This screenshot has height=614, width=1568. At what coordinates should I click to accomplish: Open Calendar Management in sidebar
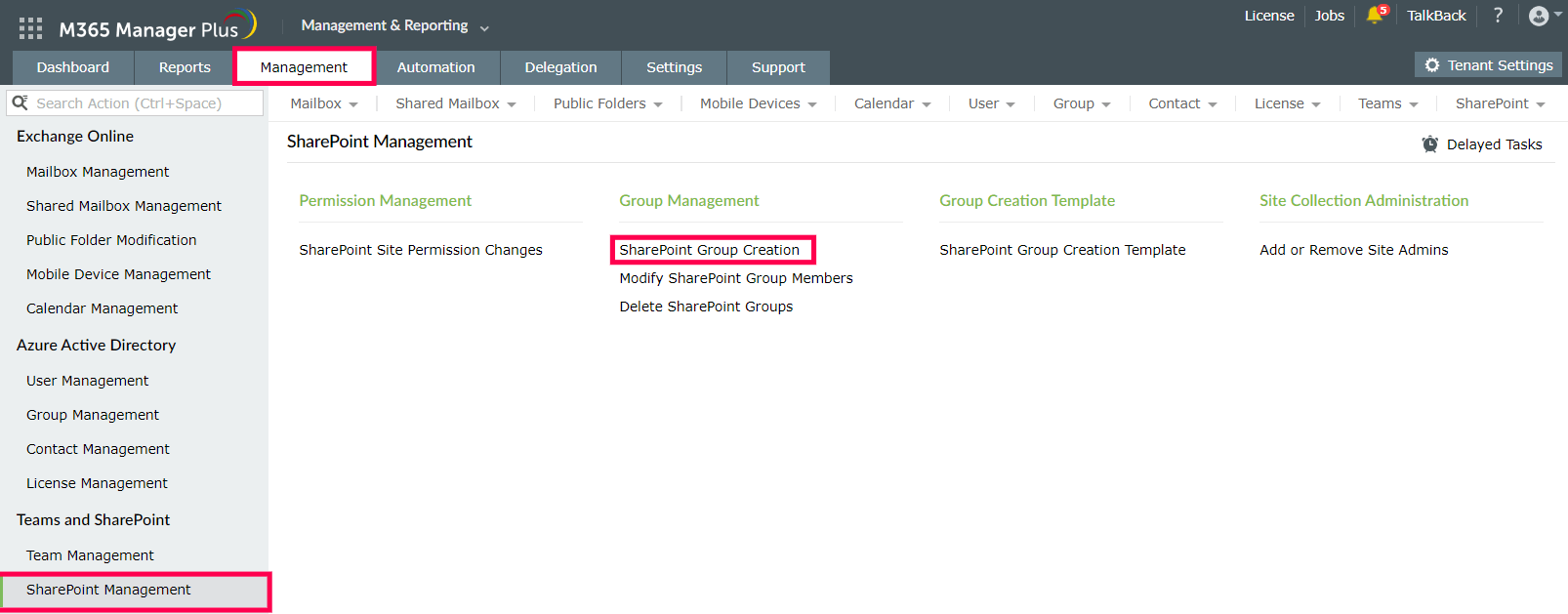click(102, 308)
